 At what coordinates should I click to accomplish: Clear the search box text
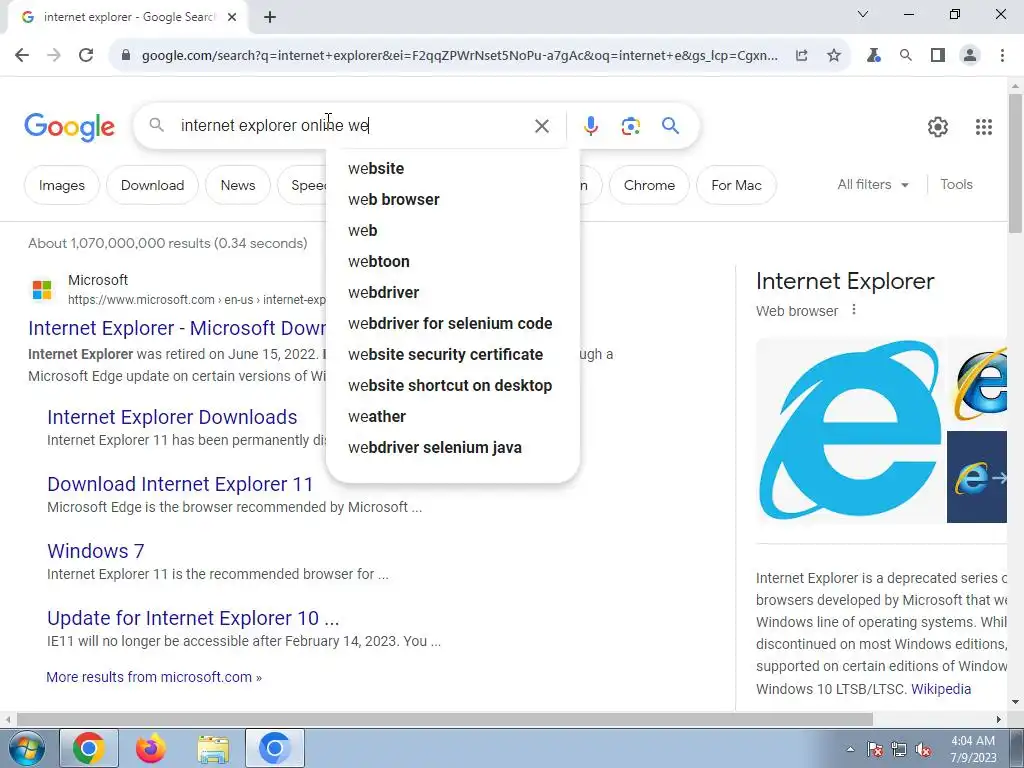coord(541,126)
